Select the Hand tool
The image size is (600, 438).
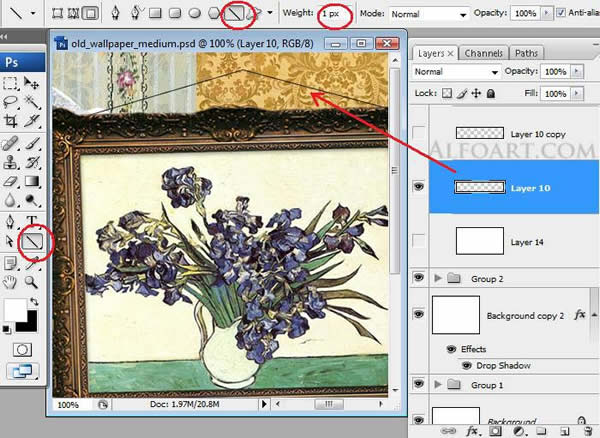[x=10, y=283]
